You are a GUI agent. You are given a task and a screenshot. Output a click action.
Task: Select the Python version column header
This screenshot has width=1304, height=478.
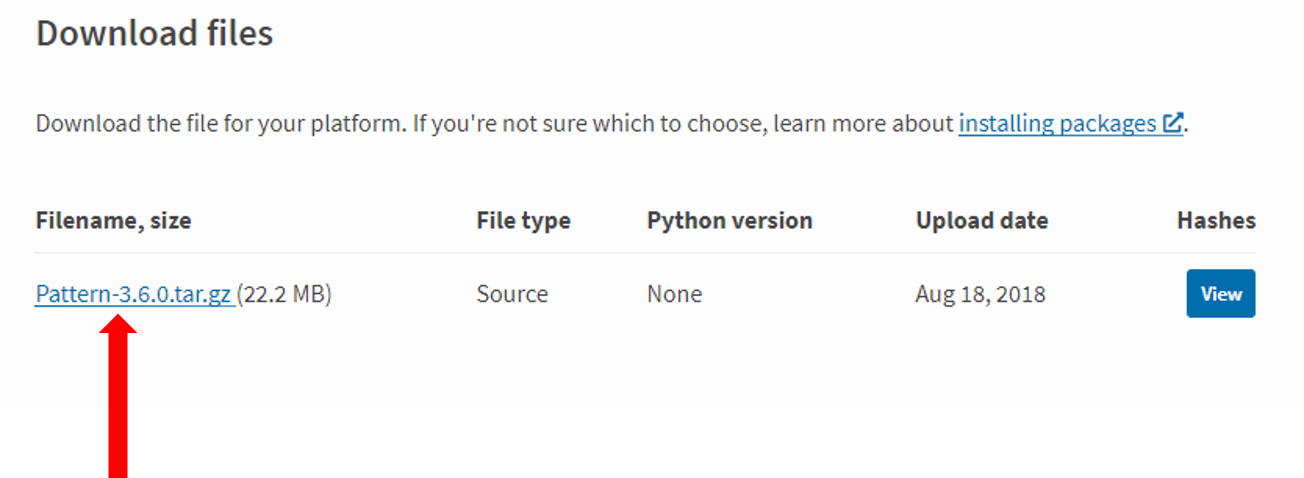click(730, 221)
